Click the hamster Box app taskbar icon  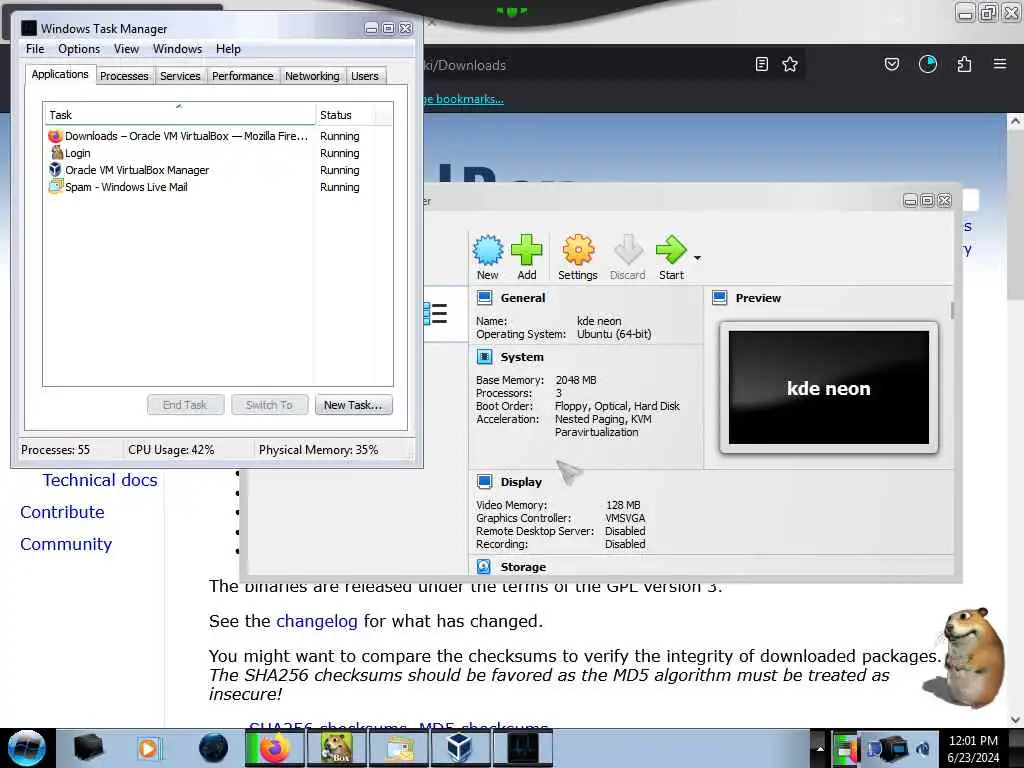click(337, 748)
